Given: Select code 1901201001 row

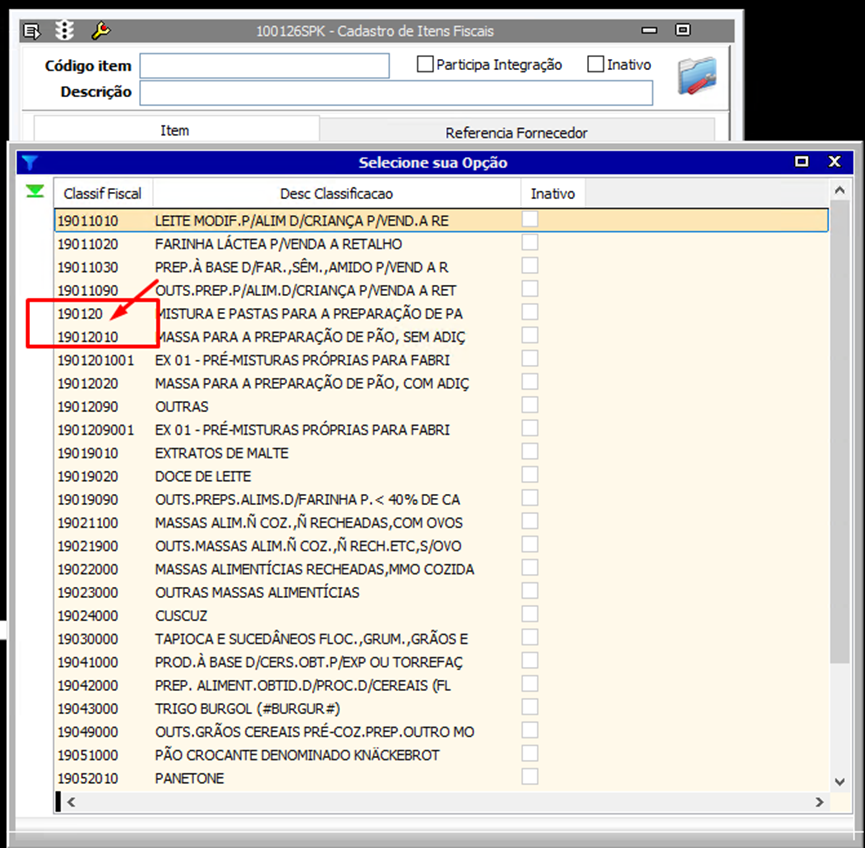Looking at the screenshot, I should click(441, 360).
